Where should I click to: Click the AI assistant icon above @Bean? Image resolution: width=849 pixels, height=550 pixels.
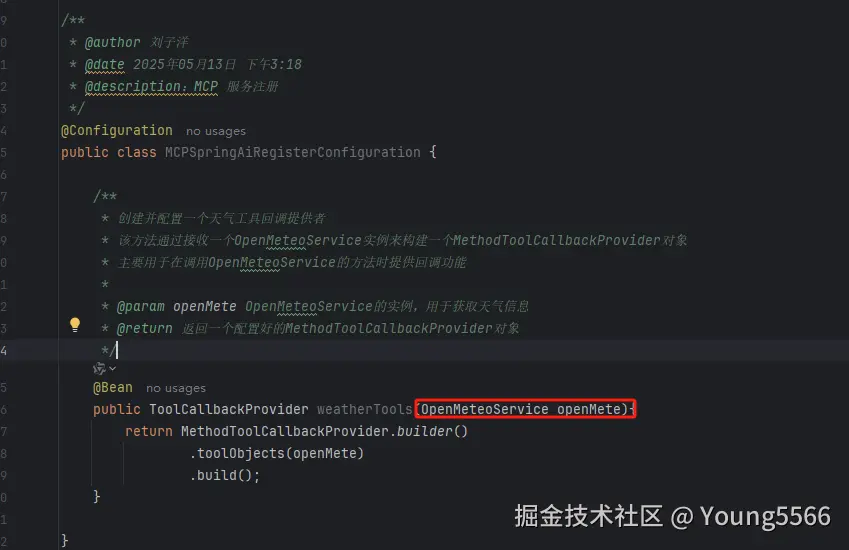tap(99, 369)
